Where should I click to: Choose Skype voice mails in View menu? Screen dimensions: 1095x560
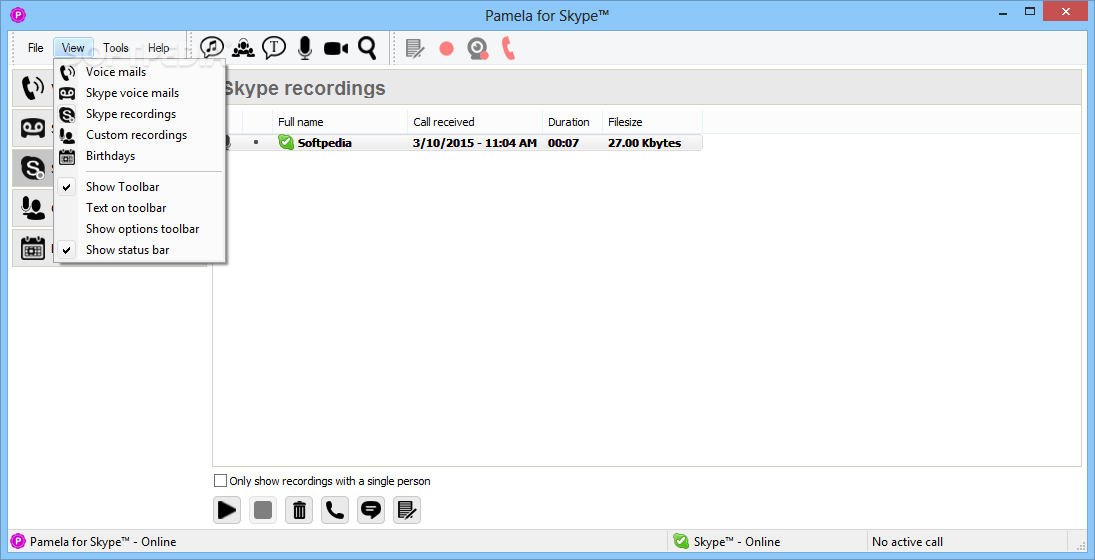click(x=140, y=93)
